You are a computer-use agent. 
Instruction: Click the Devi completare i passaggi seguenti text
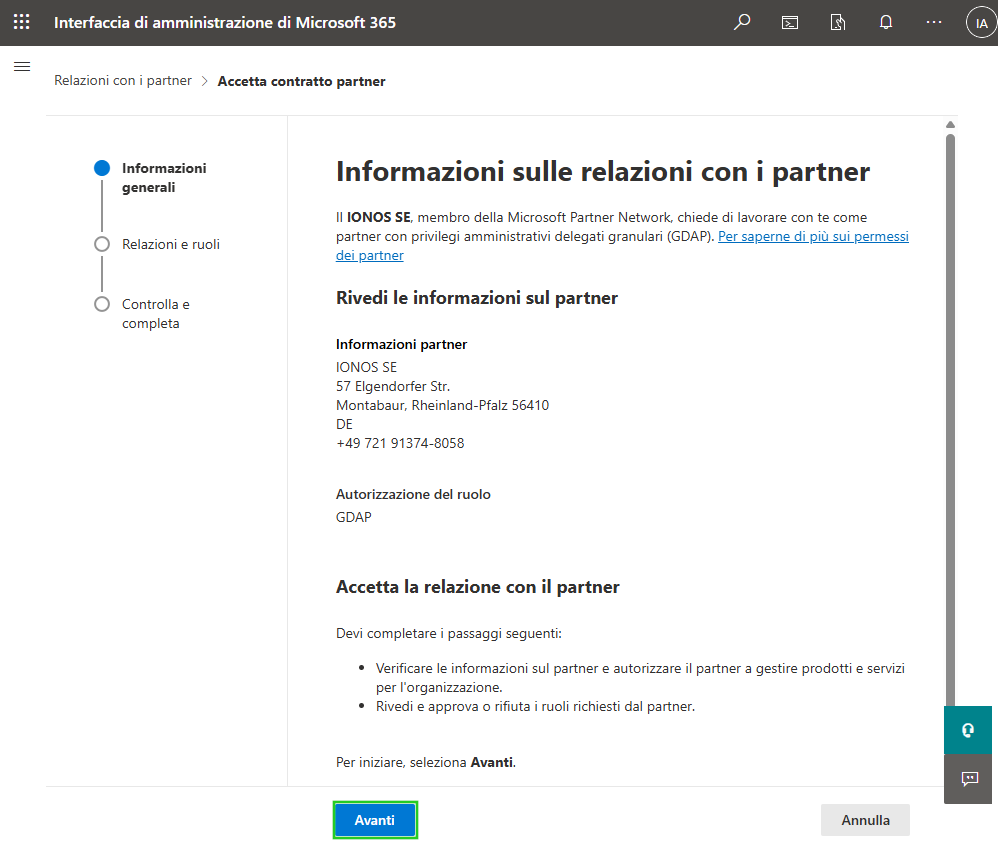[449, 633]
